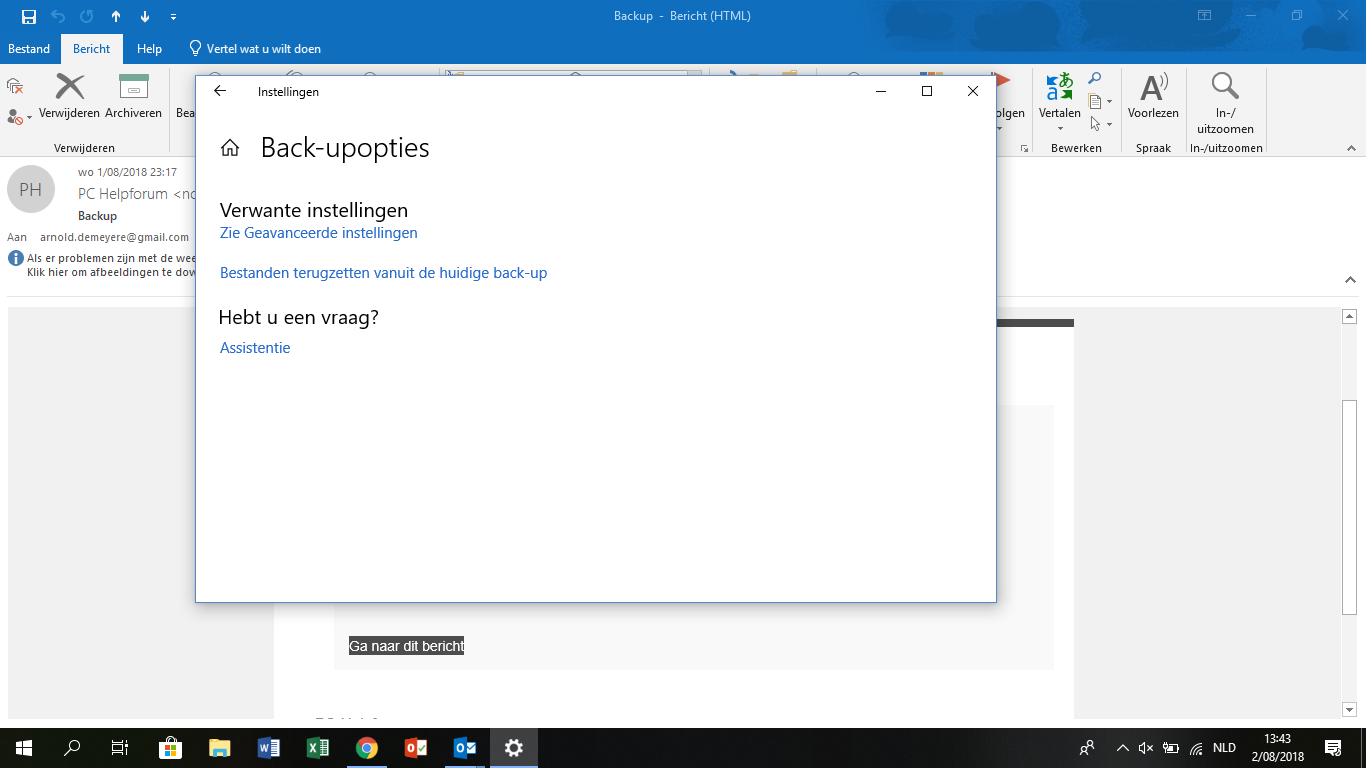Open the Customize Quick Access Toolbar dropdown
The height and width of the screenshot is (768, 1366).
tap(174, 17)
